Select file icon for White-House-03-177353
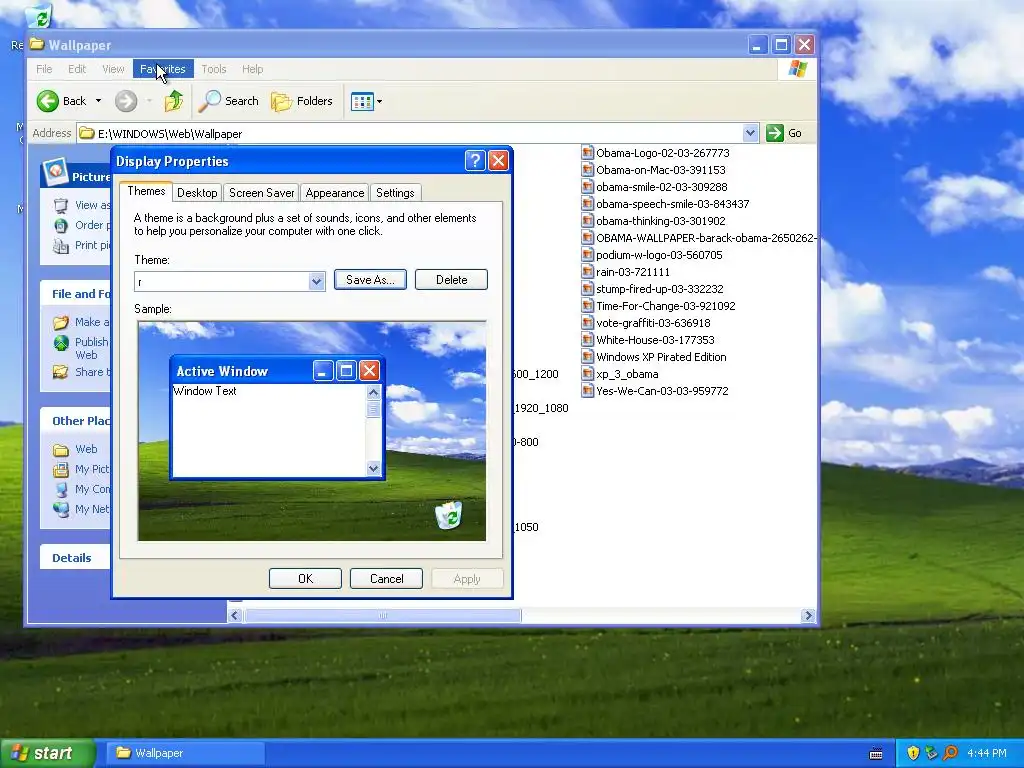The image size is (1024, 768). coord(587,340)
